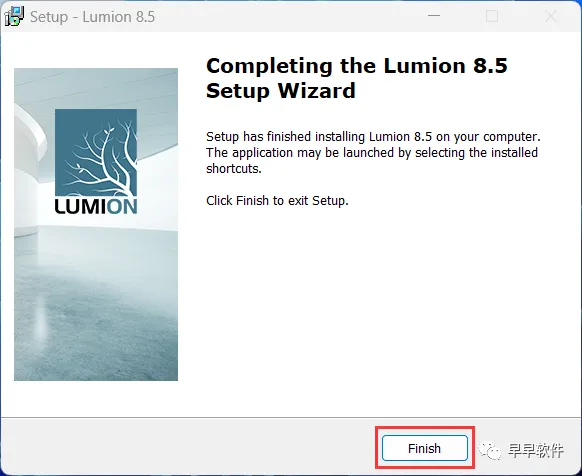Click the WeChat watermark icon beside Finish
Viewport: 582px width, 476px height.
pos(490,450)
